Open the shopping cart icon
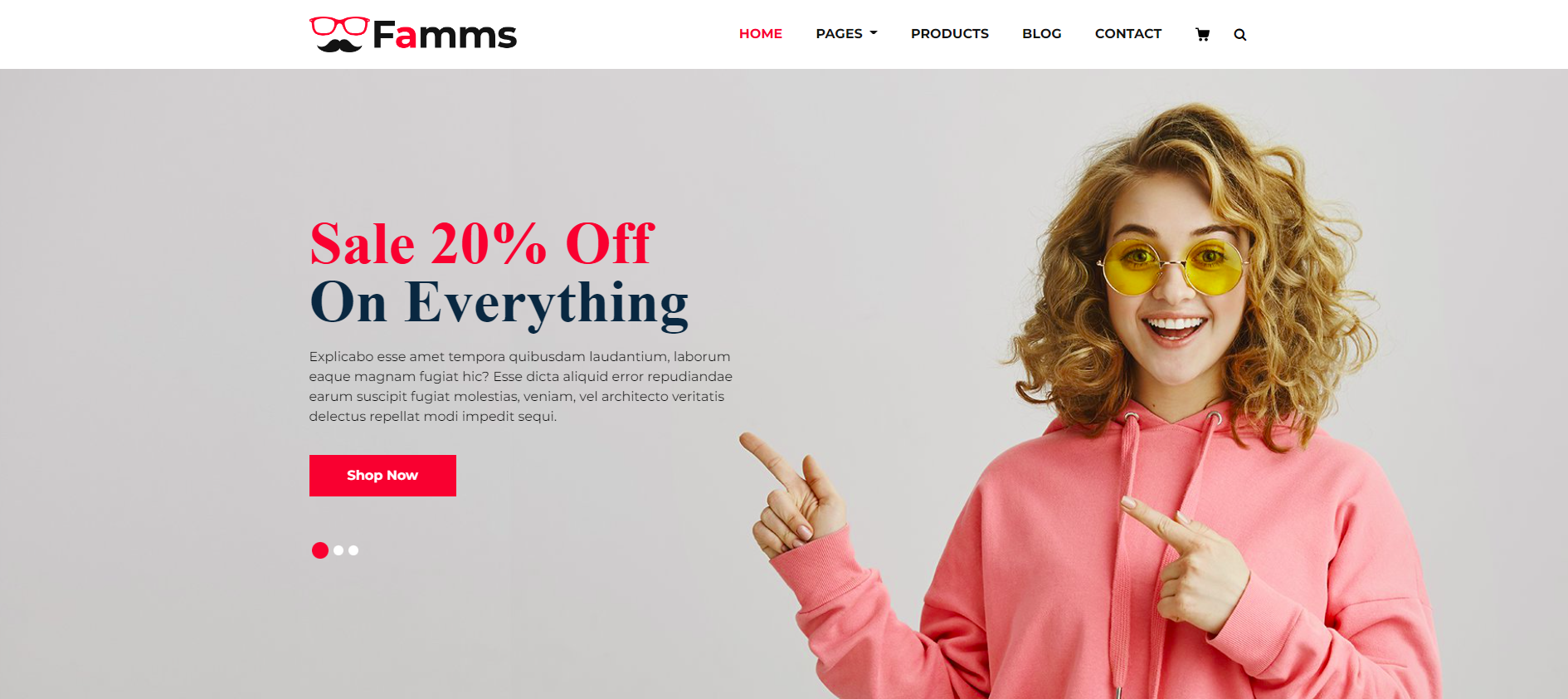The height and width of the screenshot is (699, 1568). tap(1202, 34)
